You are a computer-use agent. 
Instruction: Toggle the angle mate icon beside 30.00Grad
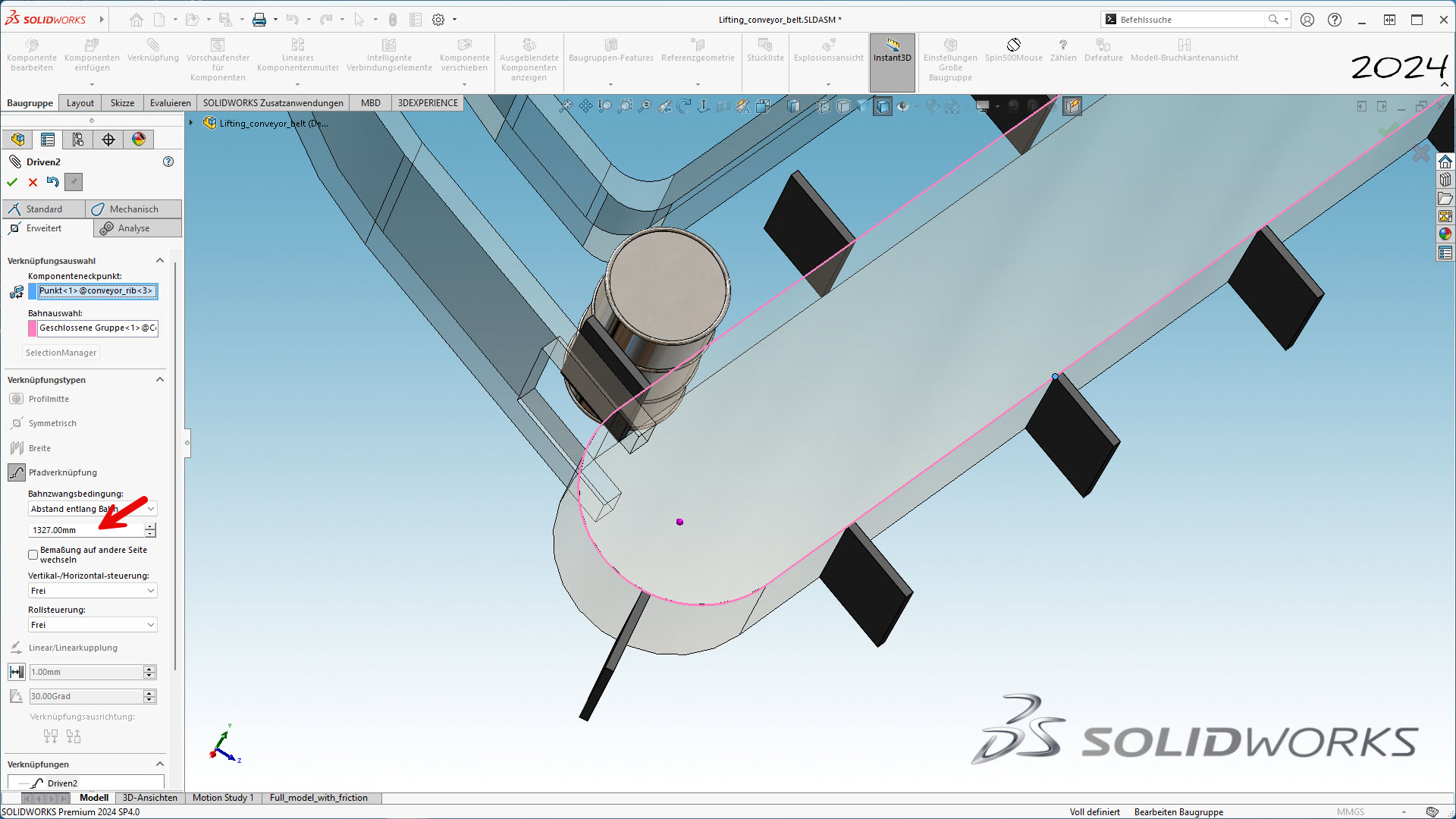(17, 696)
